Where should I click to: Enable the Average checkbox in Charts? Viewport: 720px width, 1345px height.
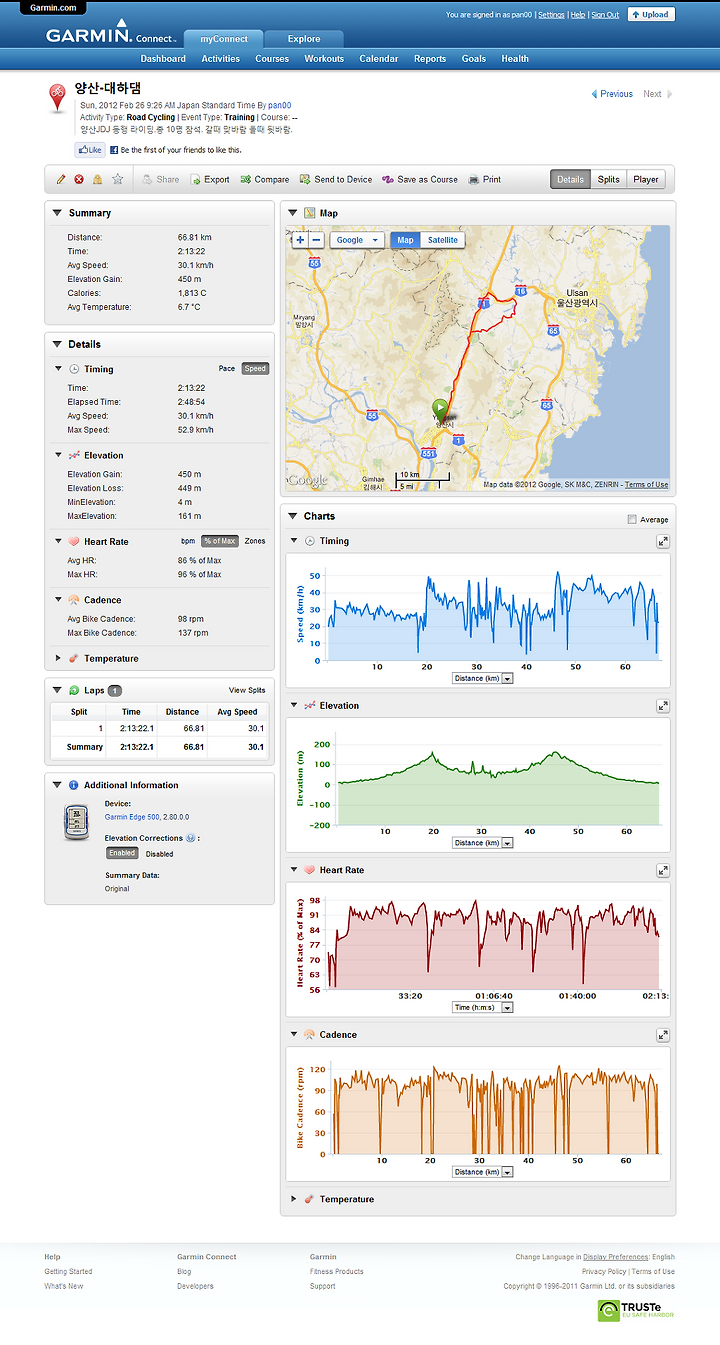pos(631,519)
